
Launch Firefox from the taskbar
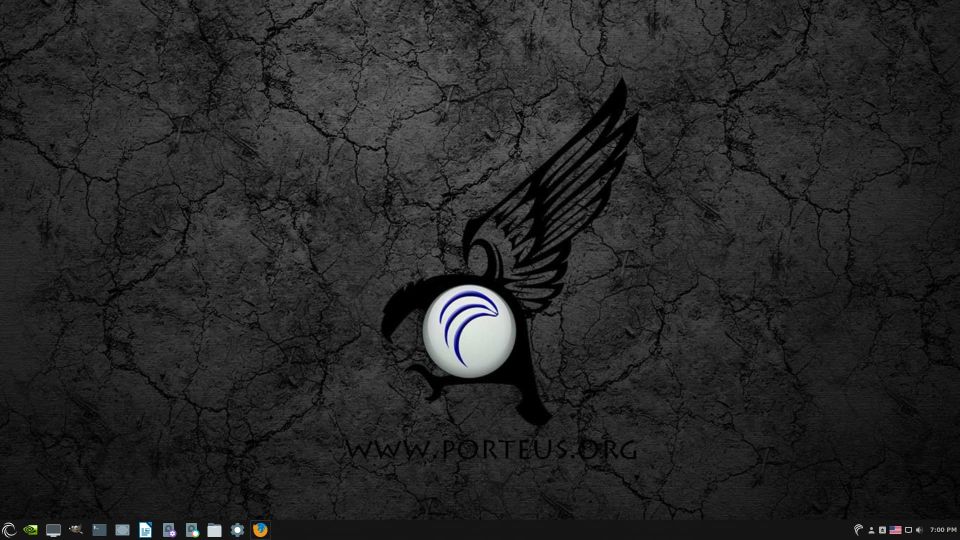pos(260,530)
